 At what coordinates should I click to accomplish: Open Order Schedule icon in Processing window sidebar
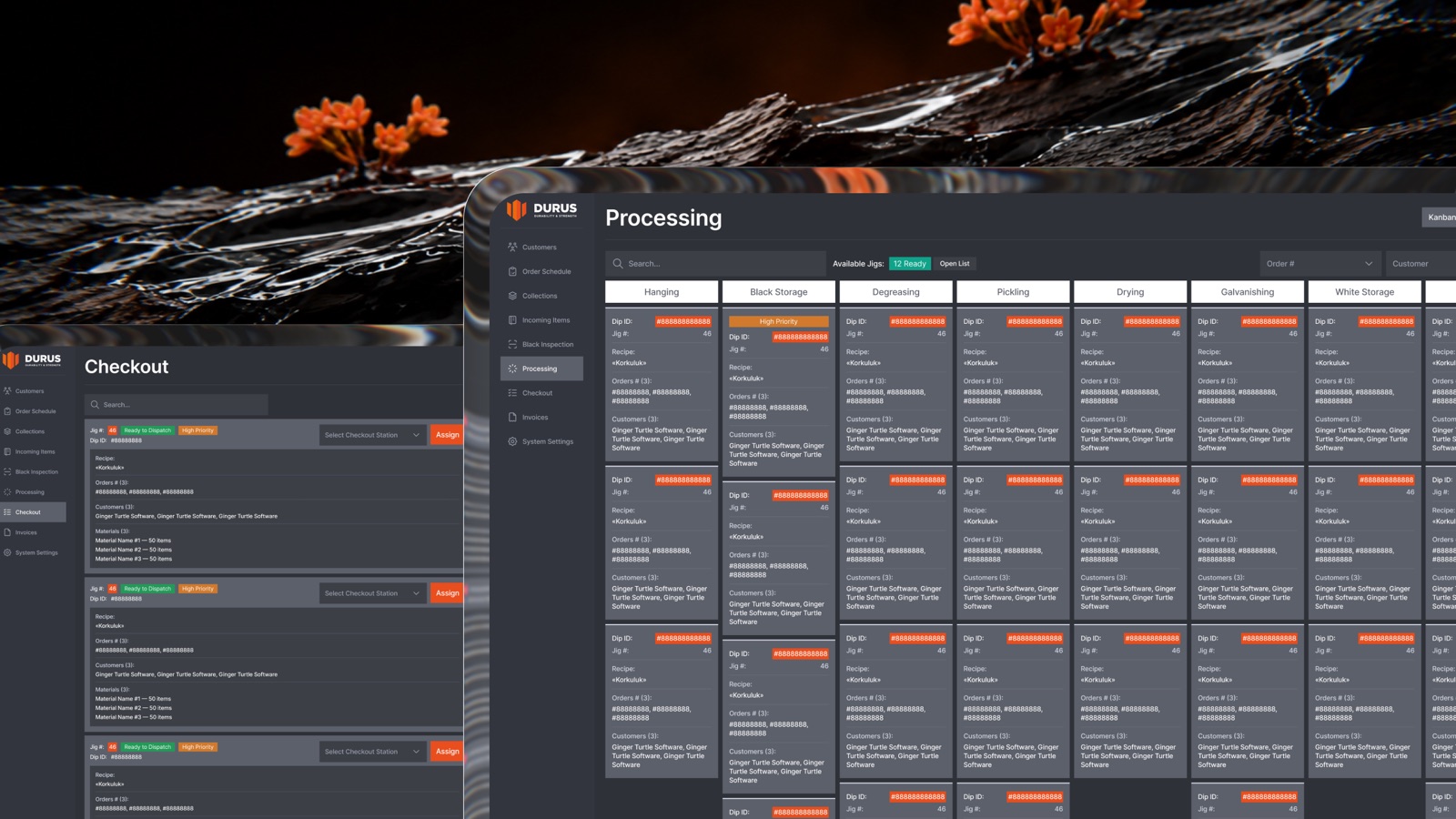tap(512, 271)
